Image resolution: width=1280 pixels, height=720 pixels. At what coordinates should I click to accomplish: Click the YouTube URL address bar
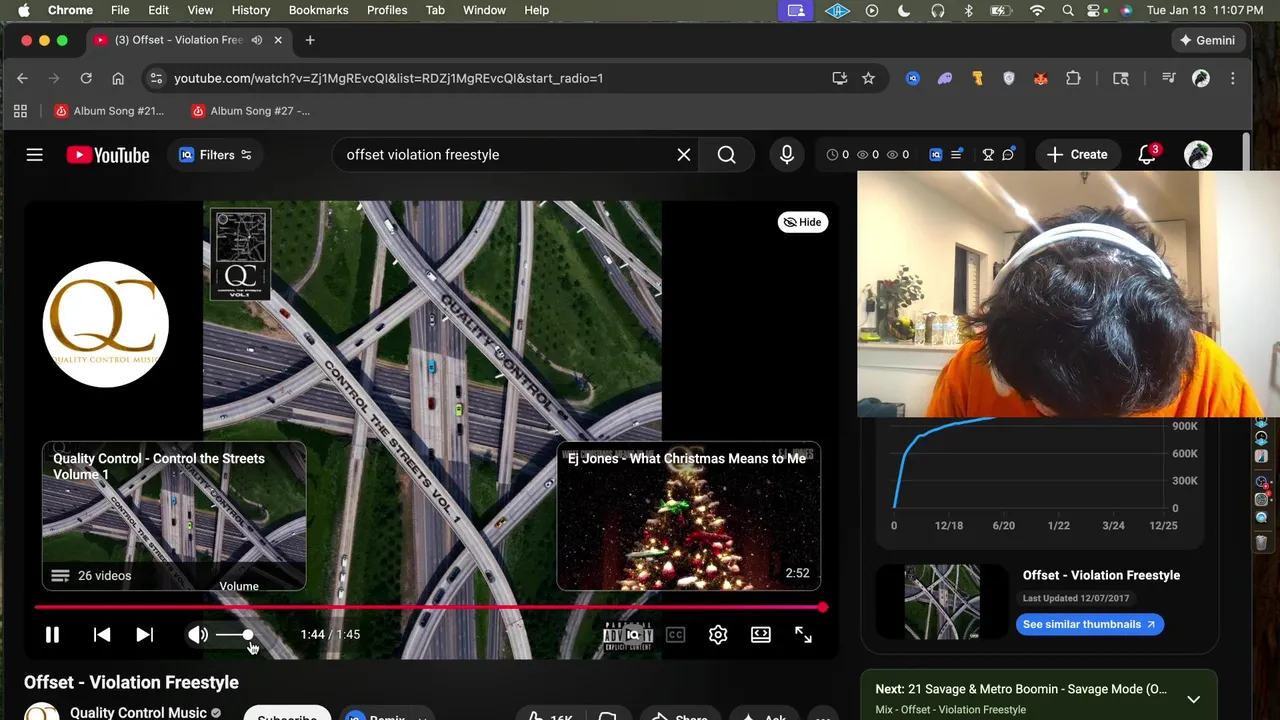388,78
